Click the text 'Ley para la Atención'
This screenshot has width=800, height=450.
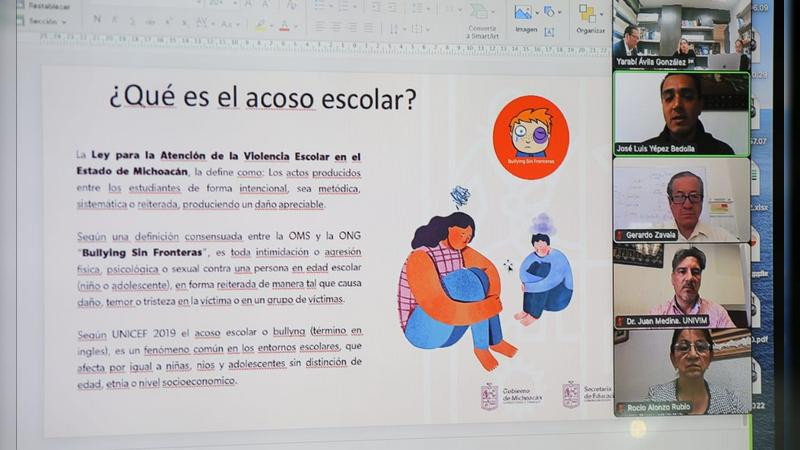click(148, 155)
